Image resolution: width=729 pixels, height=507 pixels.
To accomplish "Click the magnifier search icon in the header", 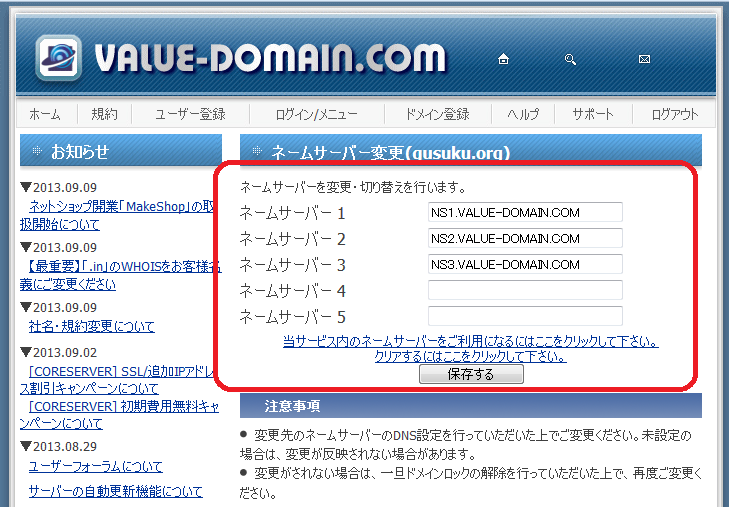I will click(570, 59).
